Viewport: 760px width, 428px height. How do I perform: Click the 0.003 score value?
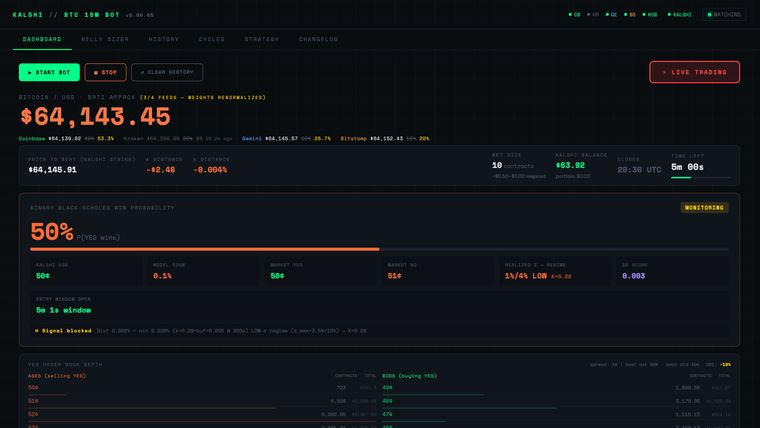[x=633, y=276]
